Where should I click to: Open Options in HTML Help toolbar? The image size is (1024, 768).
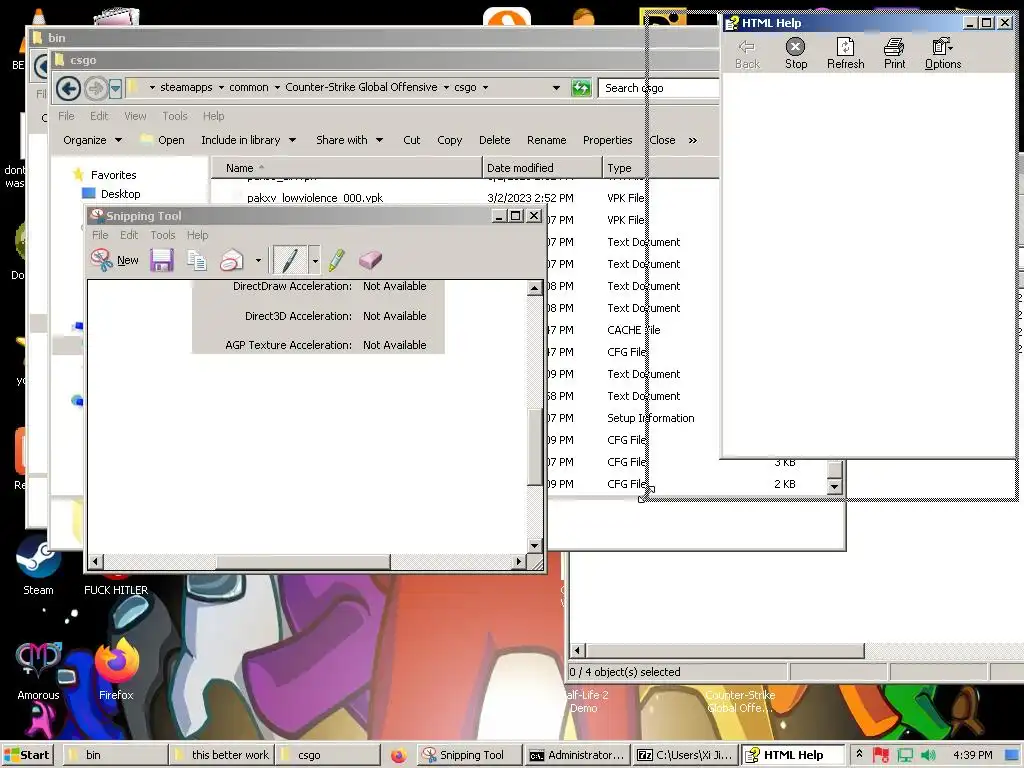tap(942, 53)
